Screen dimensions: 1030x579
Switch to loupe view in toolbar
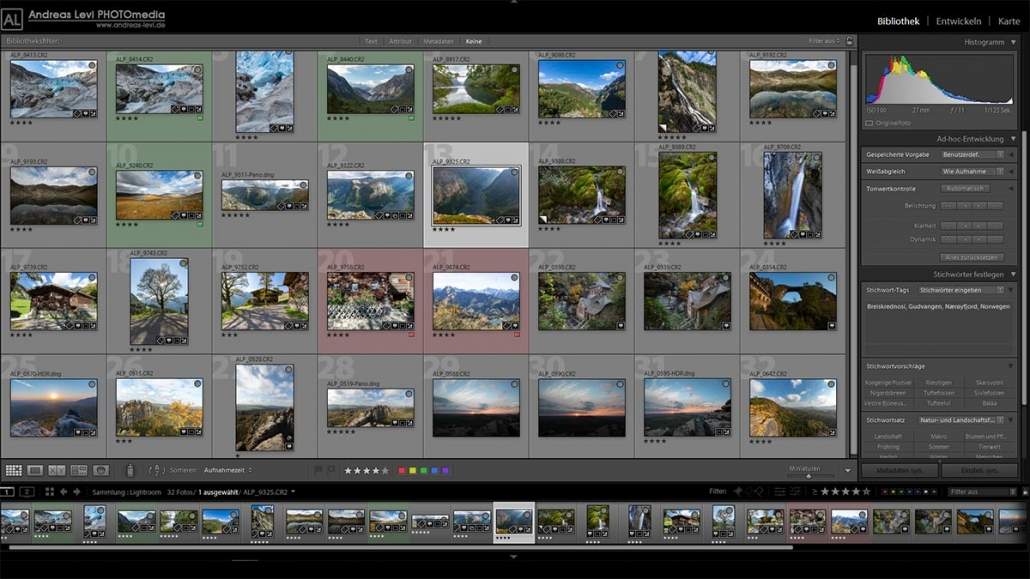click(35, 471)
